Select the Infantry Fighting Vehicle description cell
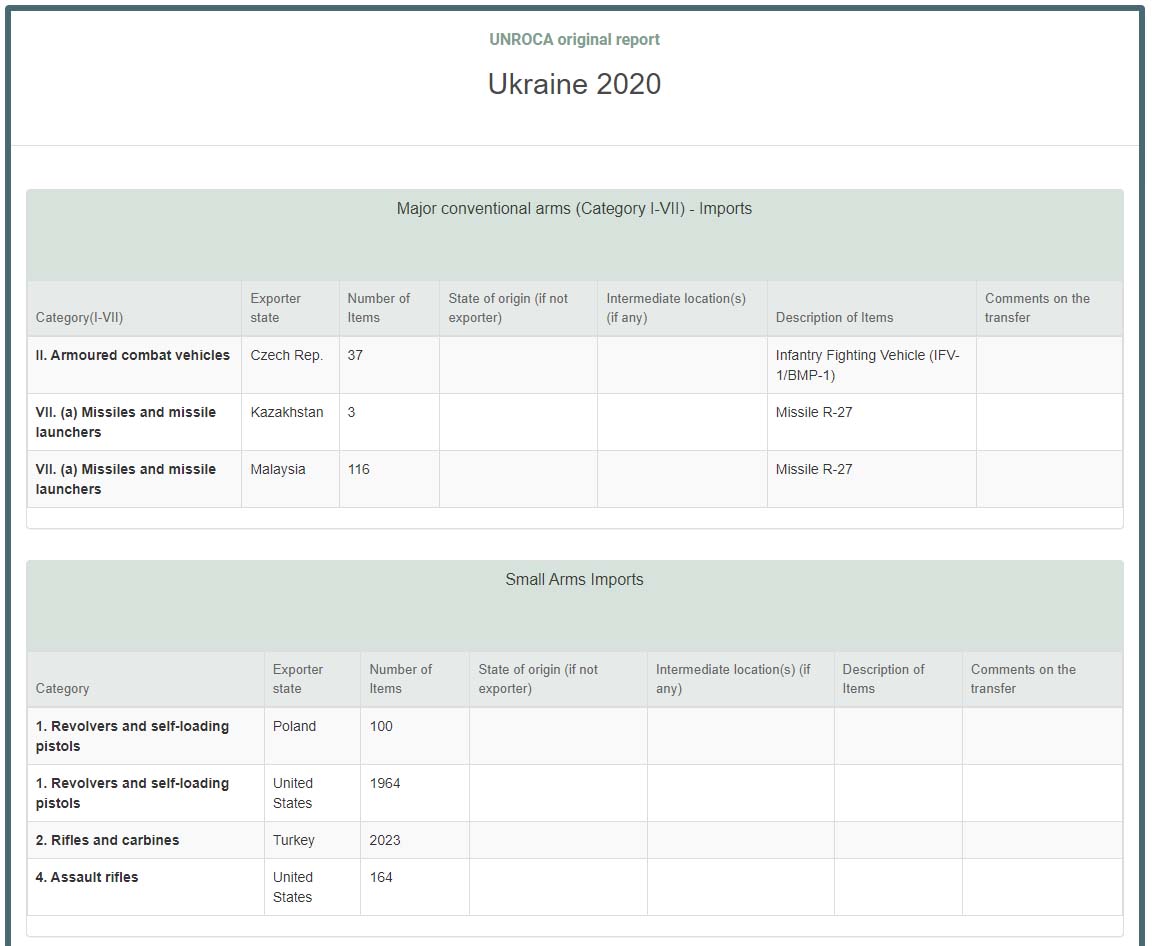The image size is (1152, 946). 867,365
